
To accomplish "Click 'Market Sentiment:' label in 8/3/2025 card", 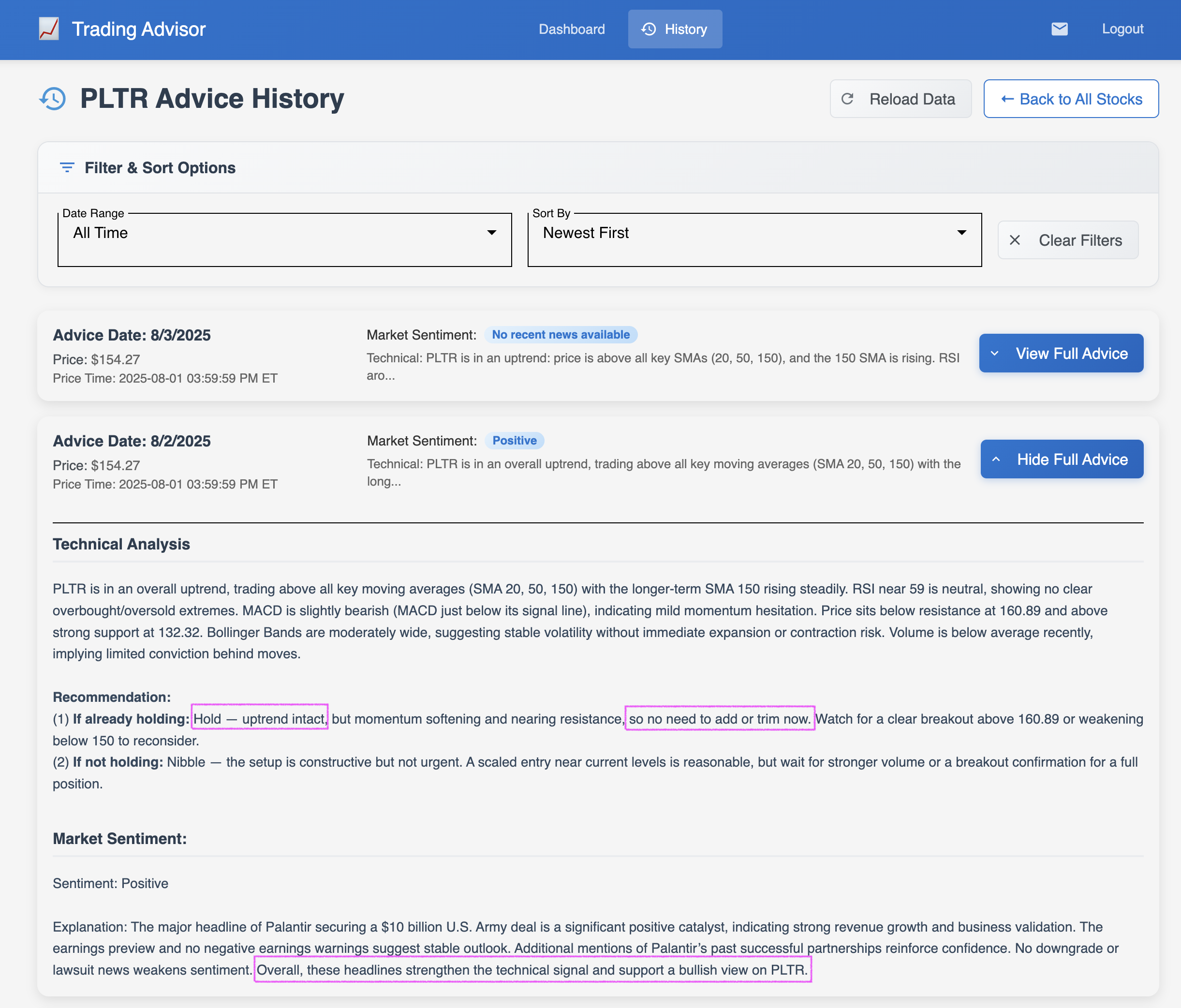I will (422, 335).
